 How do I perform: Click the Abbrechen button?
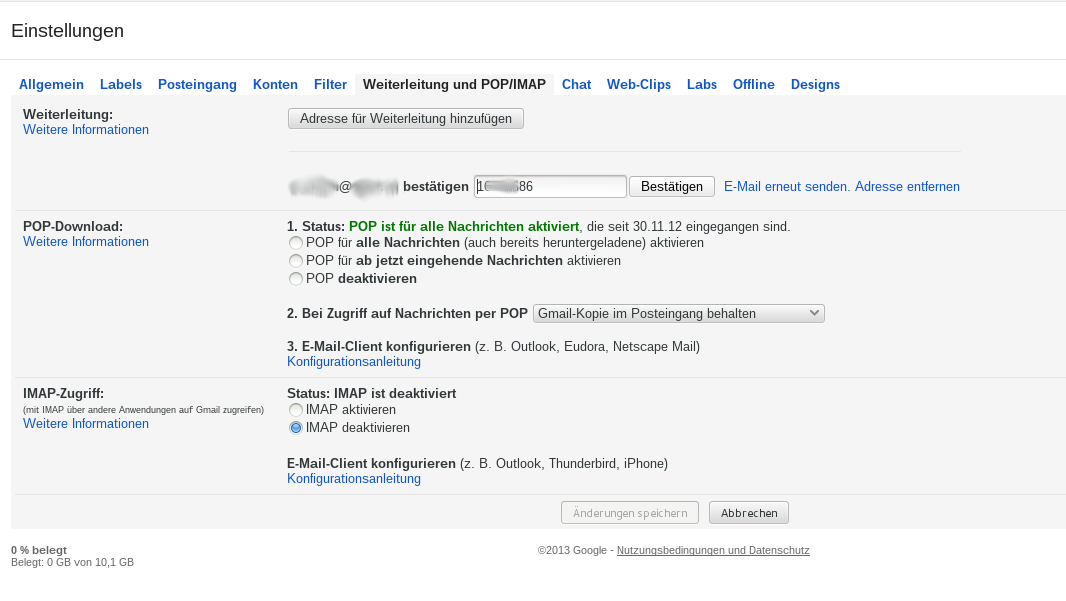(x=748, y=513)
